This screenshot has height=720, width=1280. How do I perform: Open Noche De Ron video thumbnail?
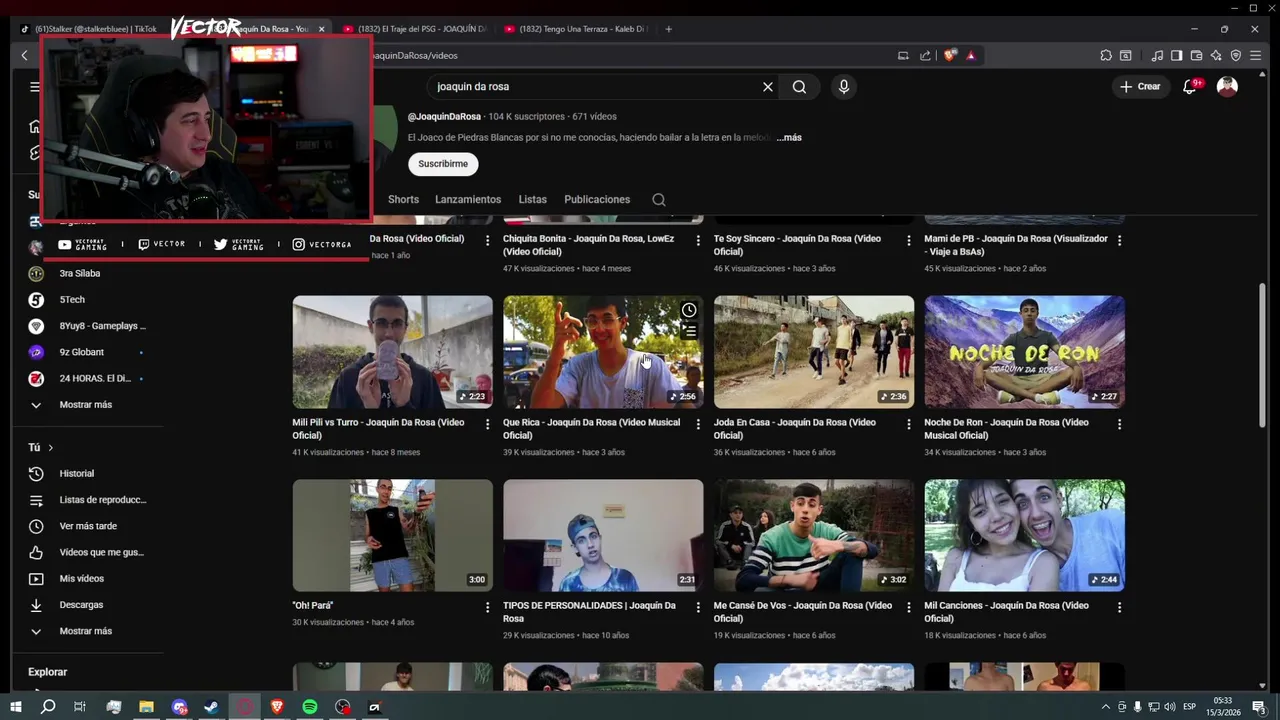pos(1024,352)
